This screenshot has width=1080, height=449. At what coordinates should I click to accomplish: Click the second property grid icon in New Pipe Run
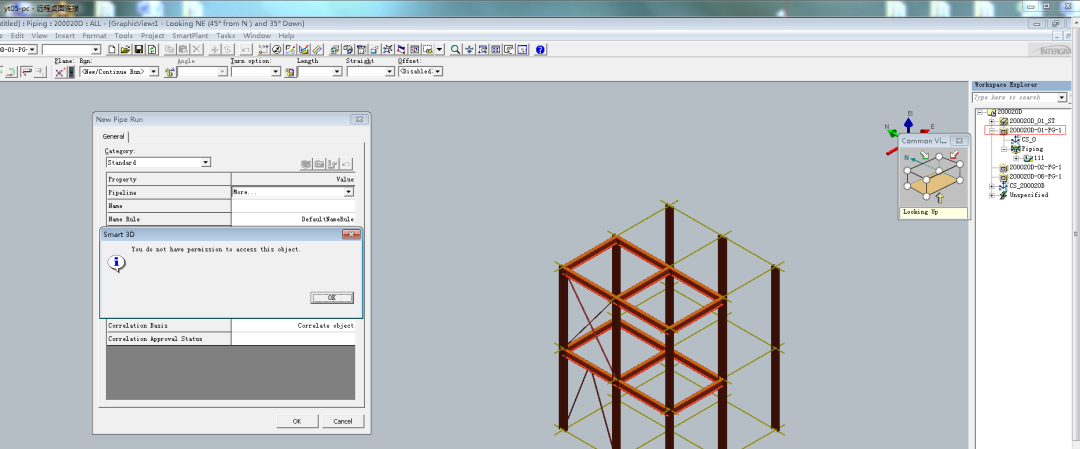click(x=320, y=163)
